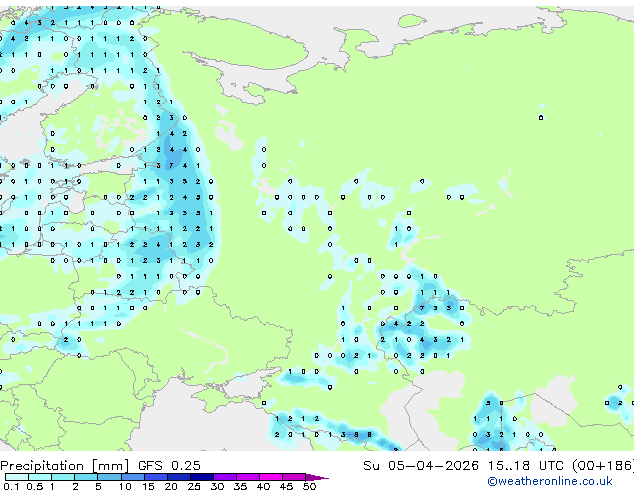Click the navy swatch between 25 and 30

[201, 477]
